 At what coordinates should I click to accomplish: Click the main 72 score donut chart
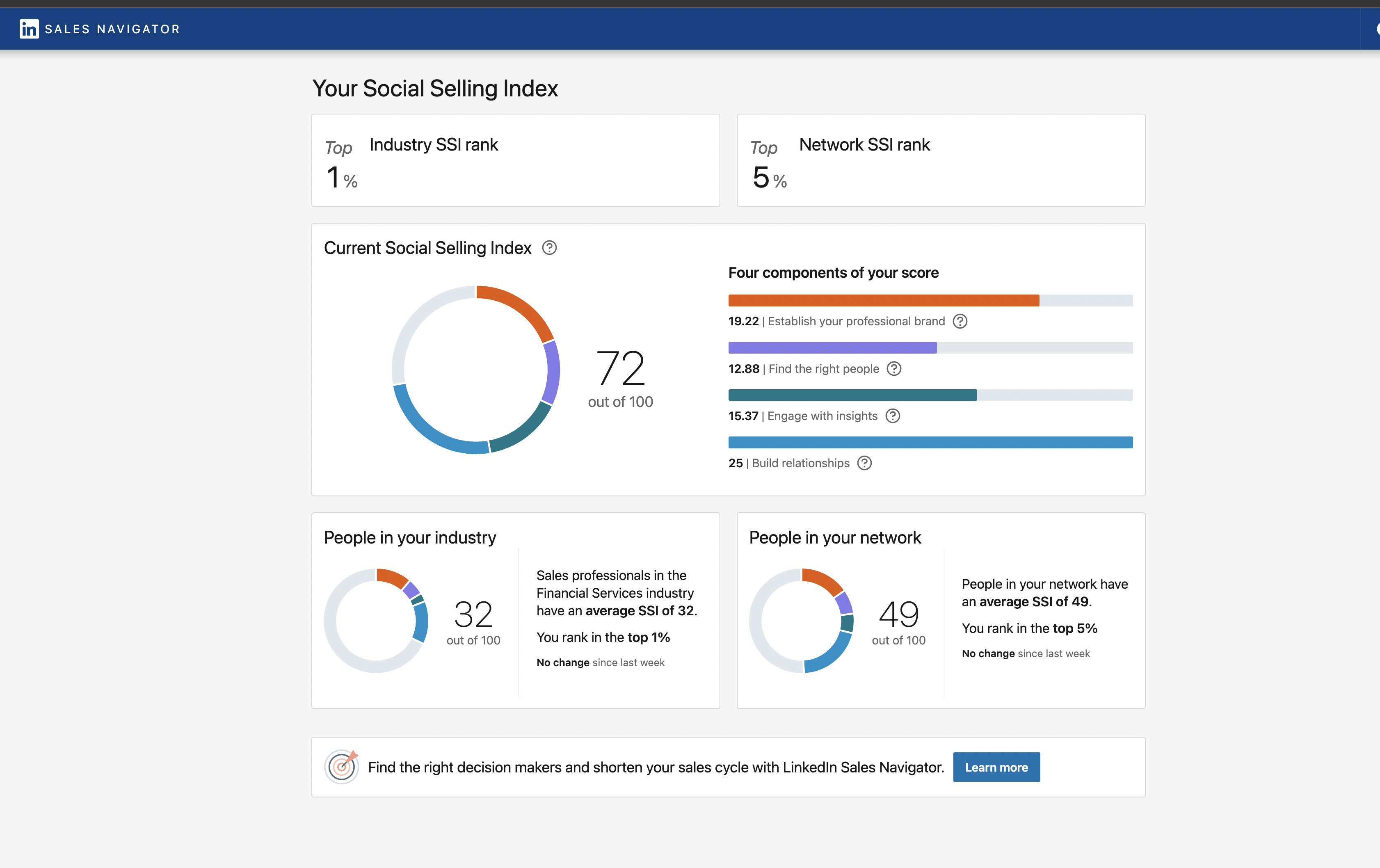click(476, 370)
